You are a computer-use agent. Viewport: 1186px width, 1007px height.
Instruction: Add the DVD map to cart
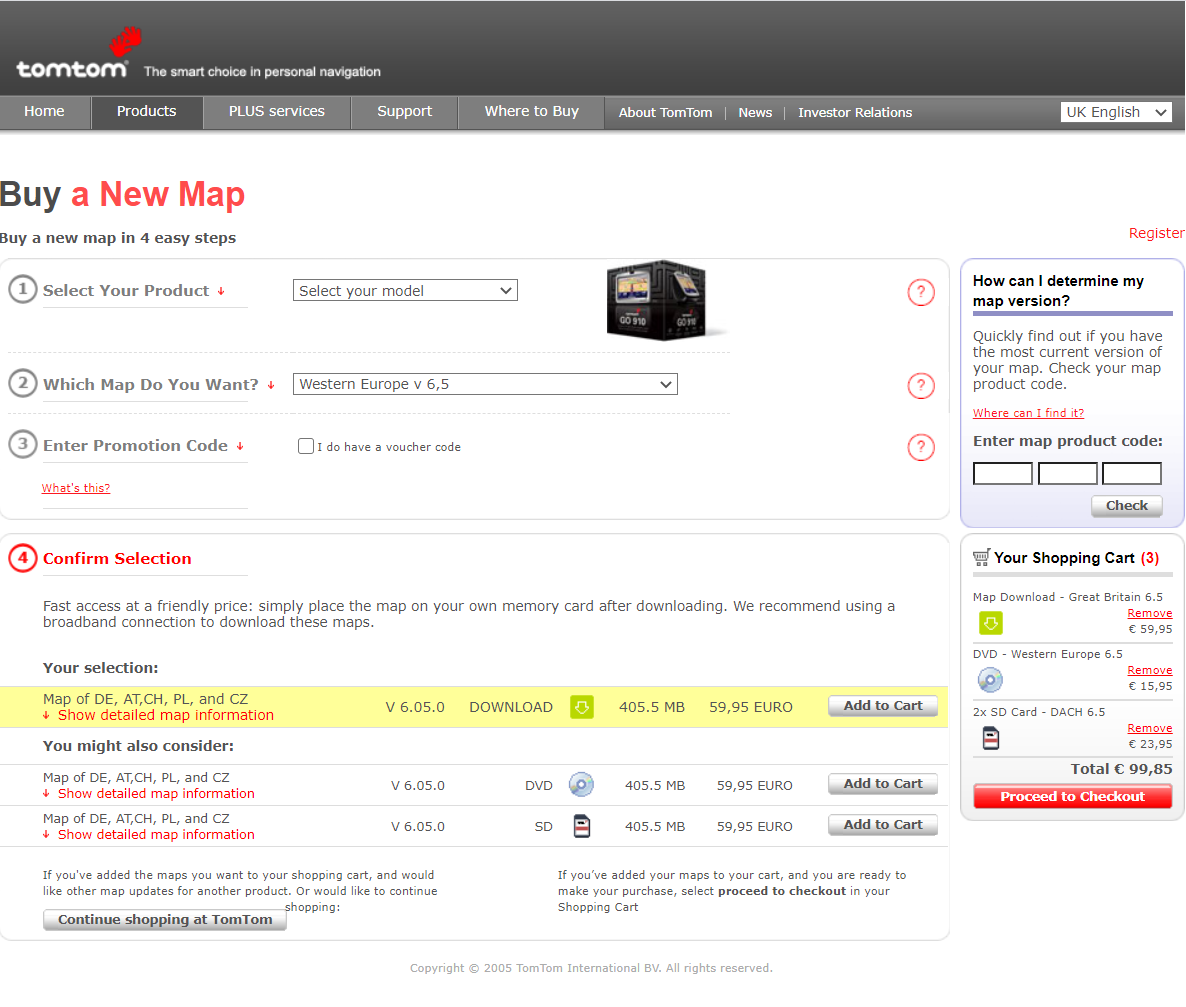tap(883, 784)
